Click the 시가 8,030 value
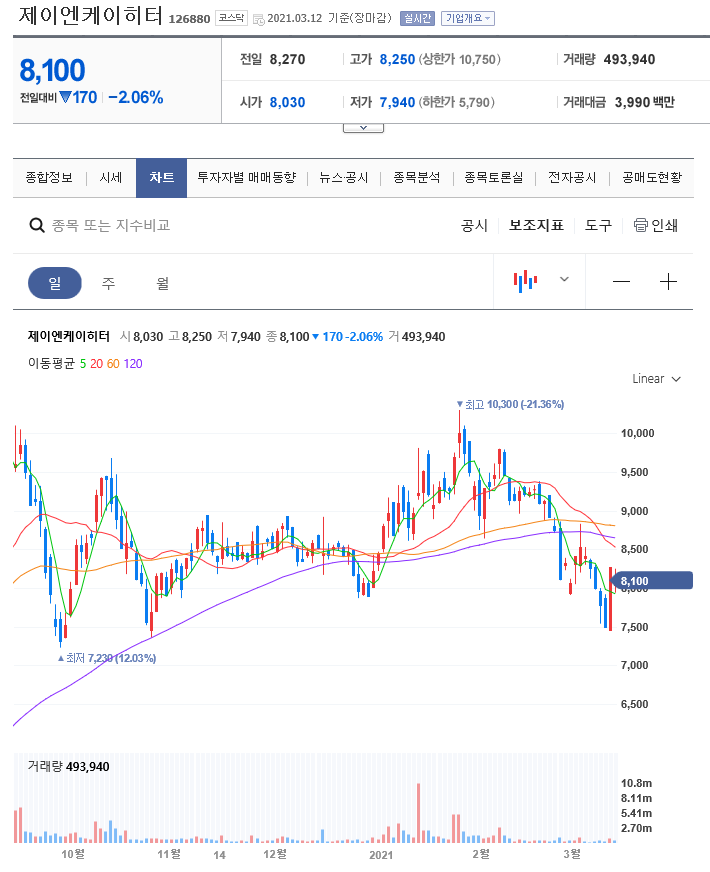The height and width of the screenshot is (872, 710). pyautogui.click(x=287, y=102)
